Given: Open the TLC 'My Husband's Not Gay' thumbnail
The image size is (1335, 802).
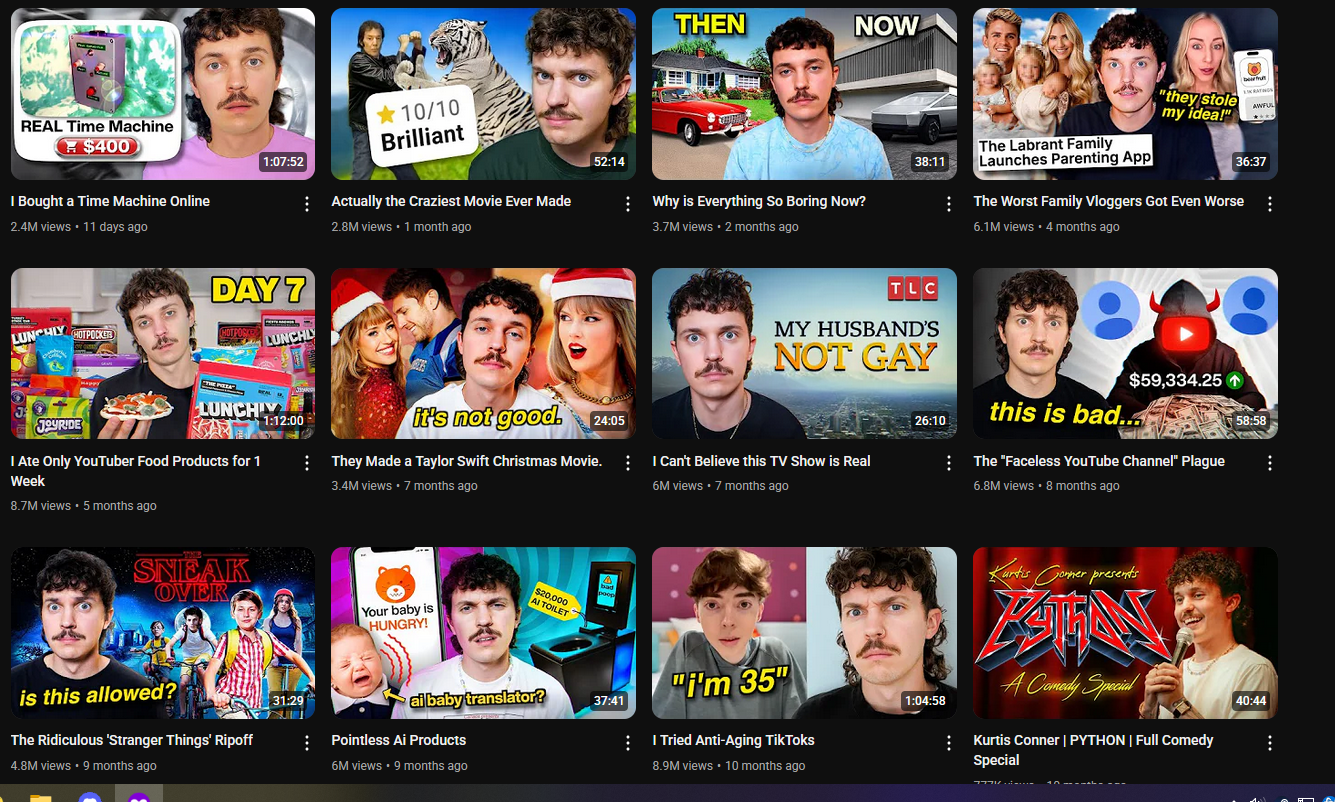Looking at the screenshot, I should [x=805, y=353].
